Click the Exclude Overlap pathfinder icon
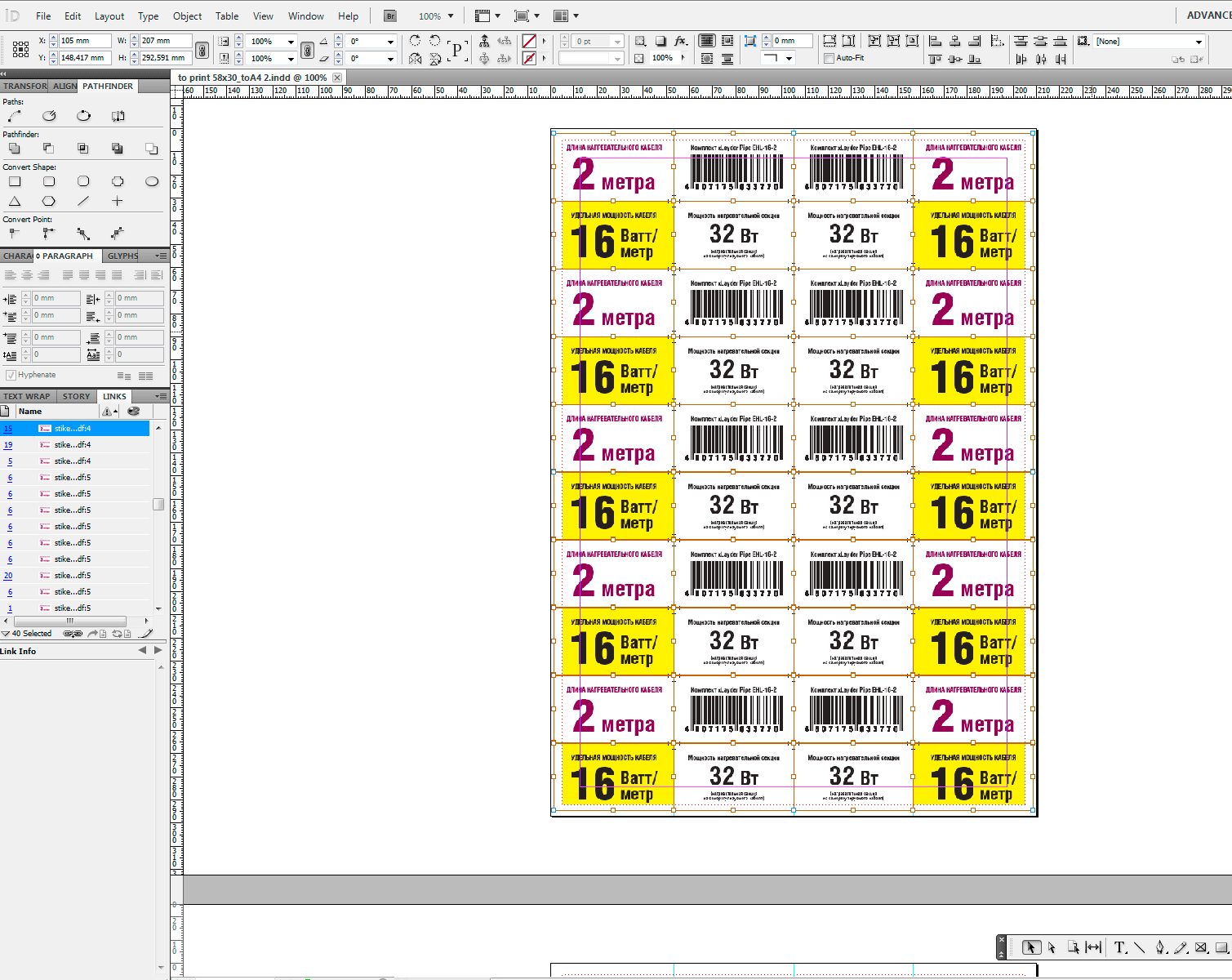Image resolution: width=1232 pixels, height=980 pixels. coord(118,149)
